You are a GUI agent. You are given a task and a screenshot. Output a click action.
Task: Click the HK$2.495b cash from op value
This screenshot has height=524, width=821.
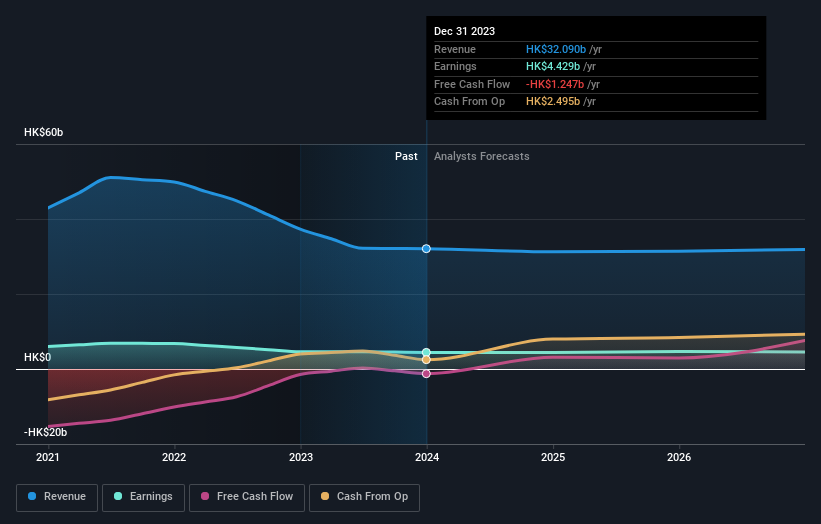point(553,102)
